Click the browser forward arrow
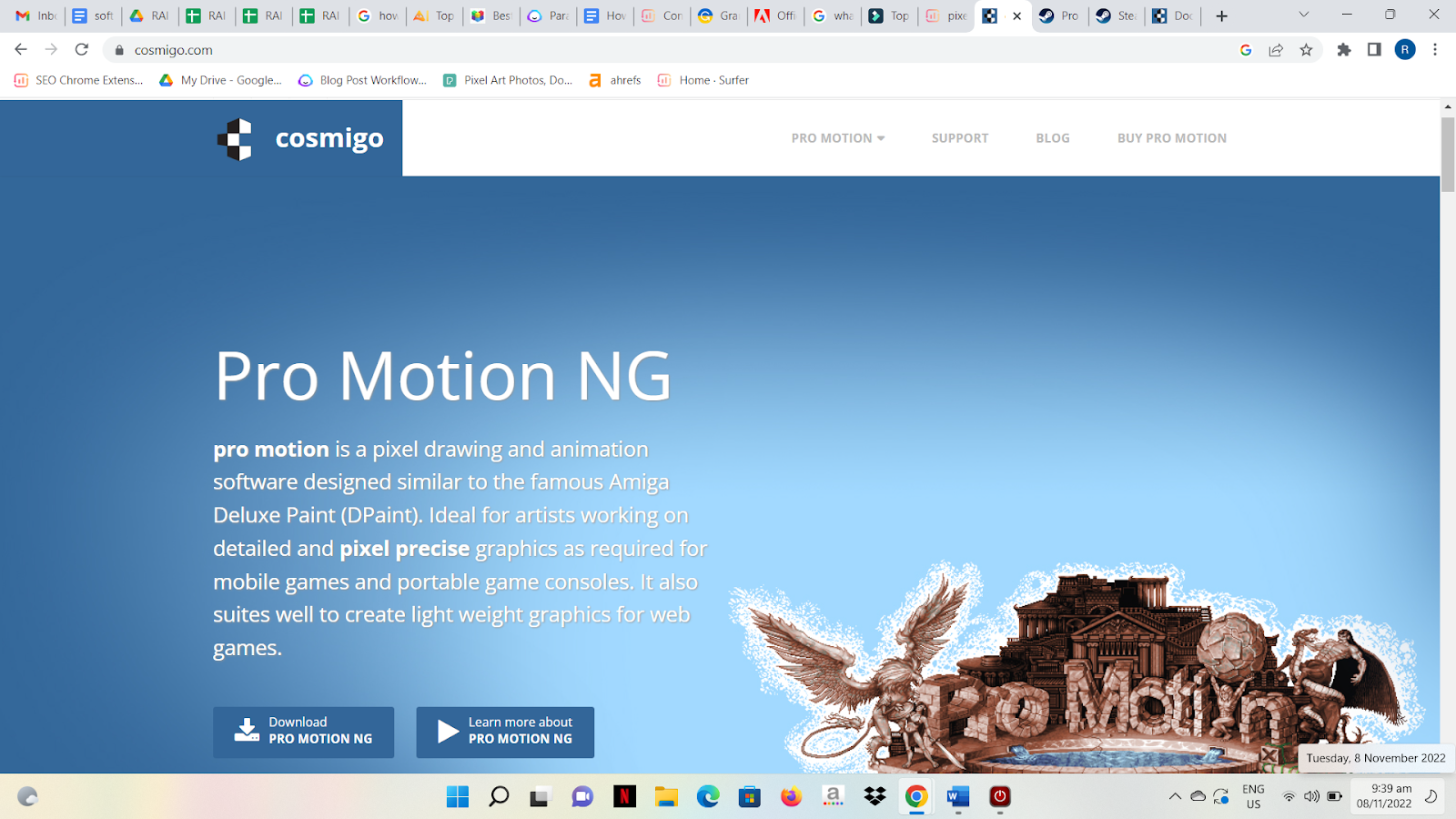 pyautogui.click(x=51, y=50)
